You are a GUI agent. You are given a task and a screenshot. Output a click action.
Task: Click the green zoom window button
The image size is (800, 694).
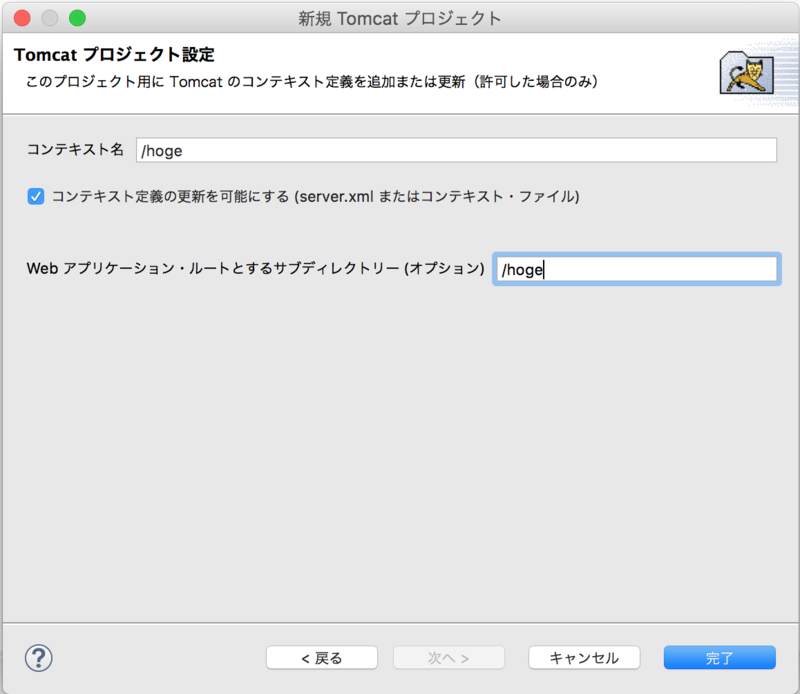(x=78, y=18)
